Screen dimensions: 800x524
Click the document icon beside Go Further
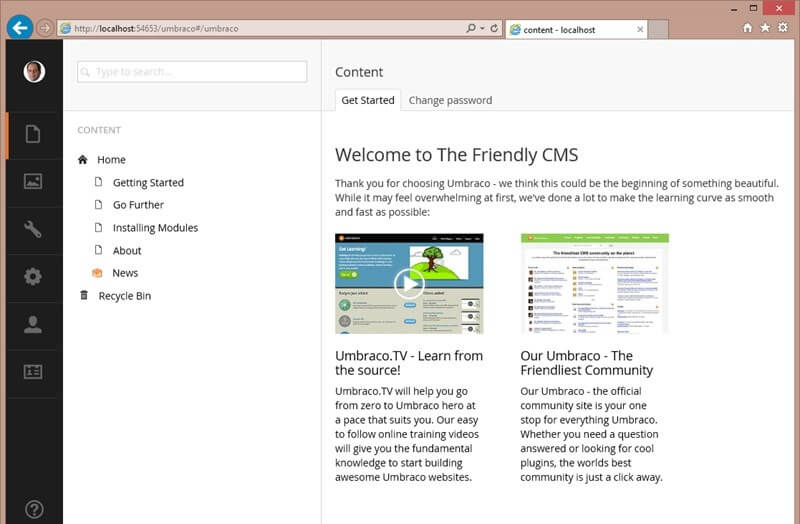[x=98, y=204]
